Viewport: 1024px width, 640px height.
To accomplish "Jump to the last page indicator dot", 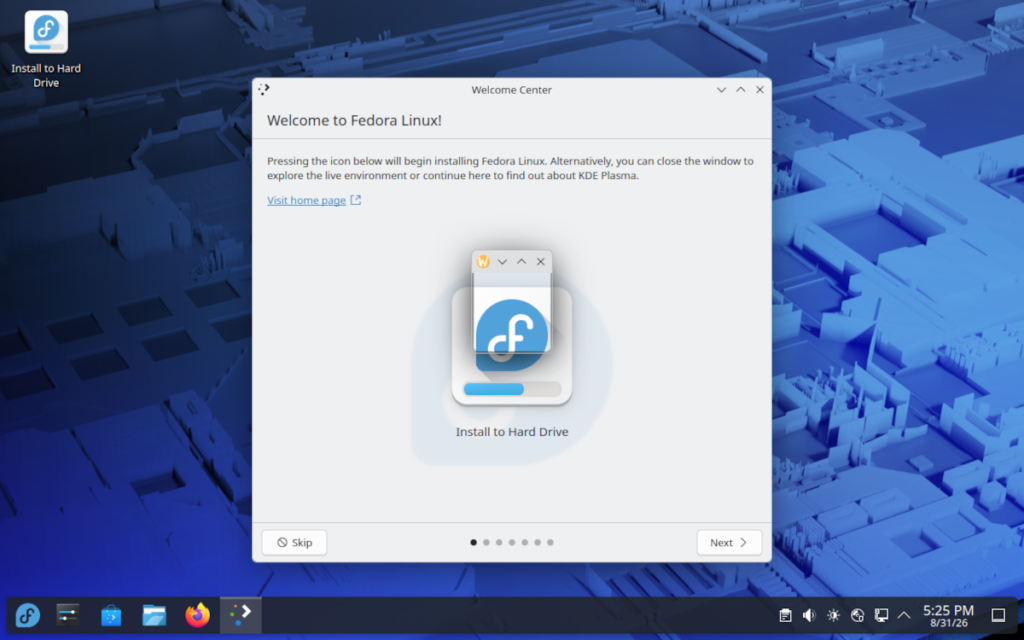I will point(551,542).
